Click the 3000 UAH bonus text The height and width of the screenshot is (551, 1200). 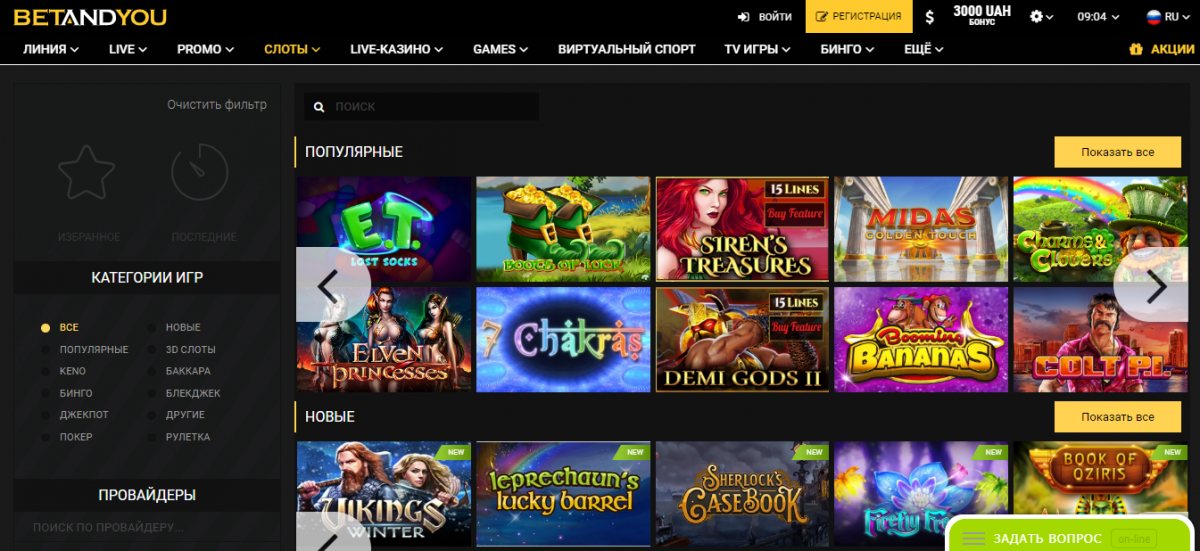pyautogui.click(x=982, y=14)
